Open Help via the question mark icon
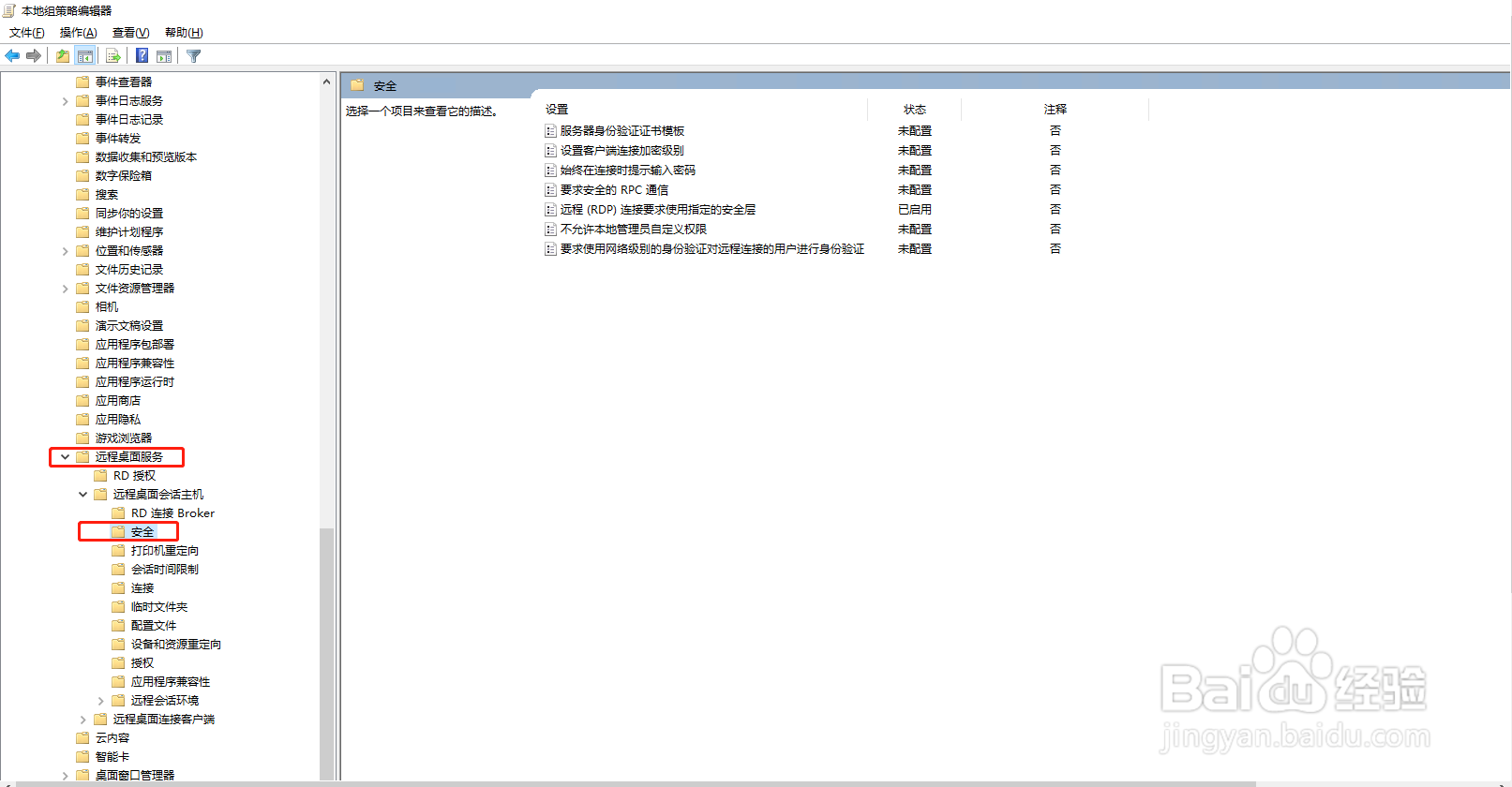The width and height of the screenshot is (1512, 787). pos(142,56)
